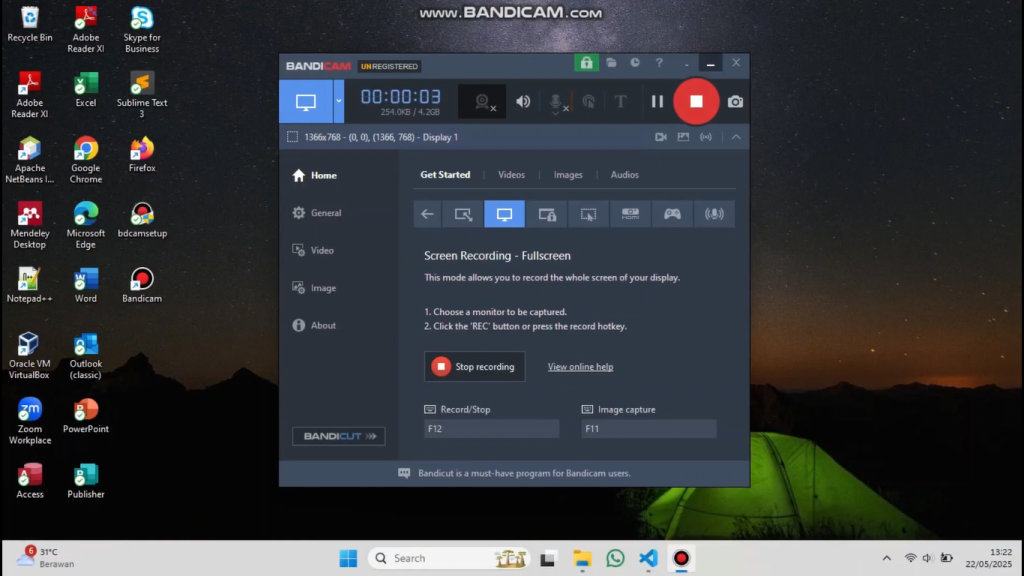Click the image icon in the display bar
Screen dimensions: 1024x576
[x=683, y=137]
